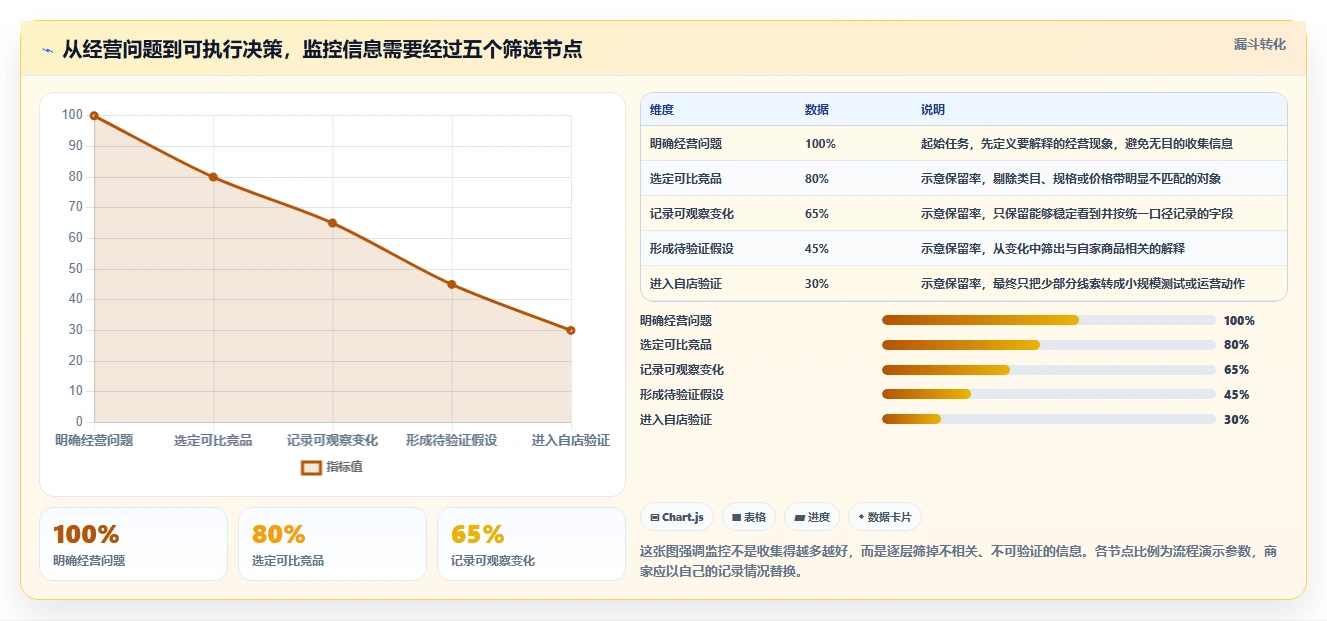1327x621 pixels.
Task: Click the 维度 table column header
Action: point(662,110)
